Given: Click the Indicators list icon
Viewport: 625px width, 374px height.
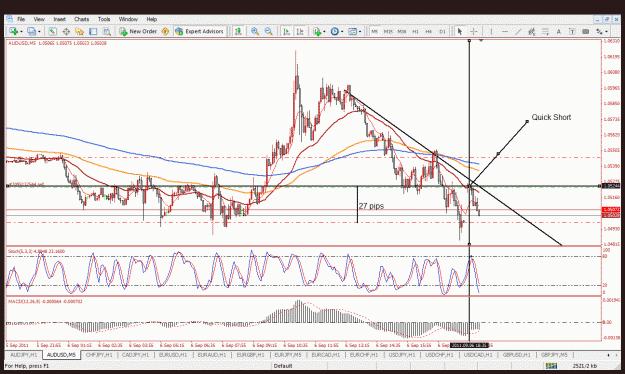Looking at the screenshot, I should tap(317, 31).
